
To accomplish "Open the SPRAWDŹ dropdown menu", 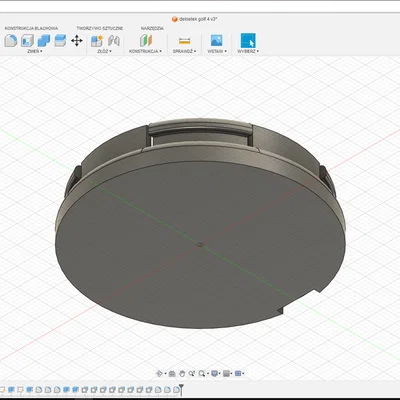I will tap(184, 51).
